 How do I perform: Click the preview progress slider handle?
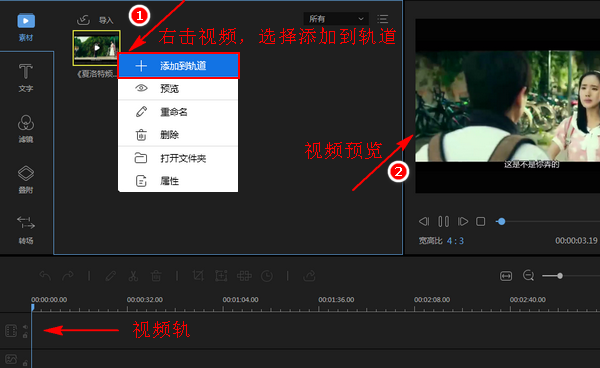(x=501, y=221)
